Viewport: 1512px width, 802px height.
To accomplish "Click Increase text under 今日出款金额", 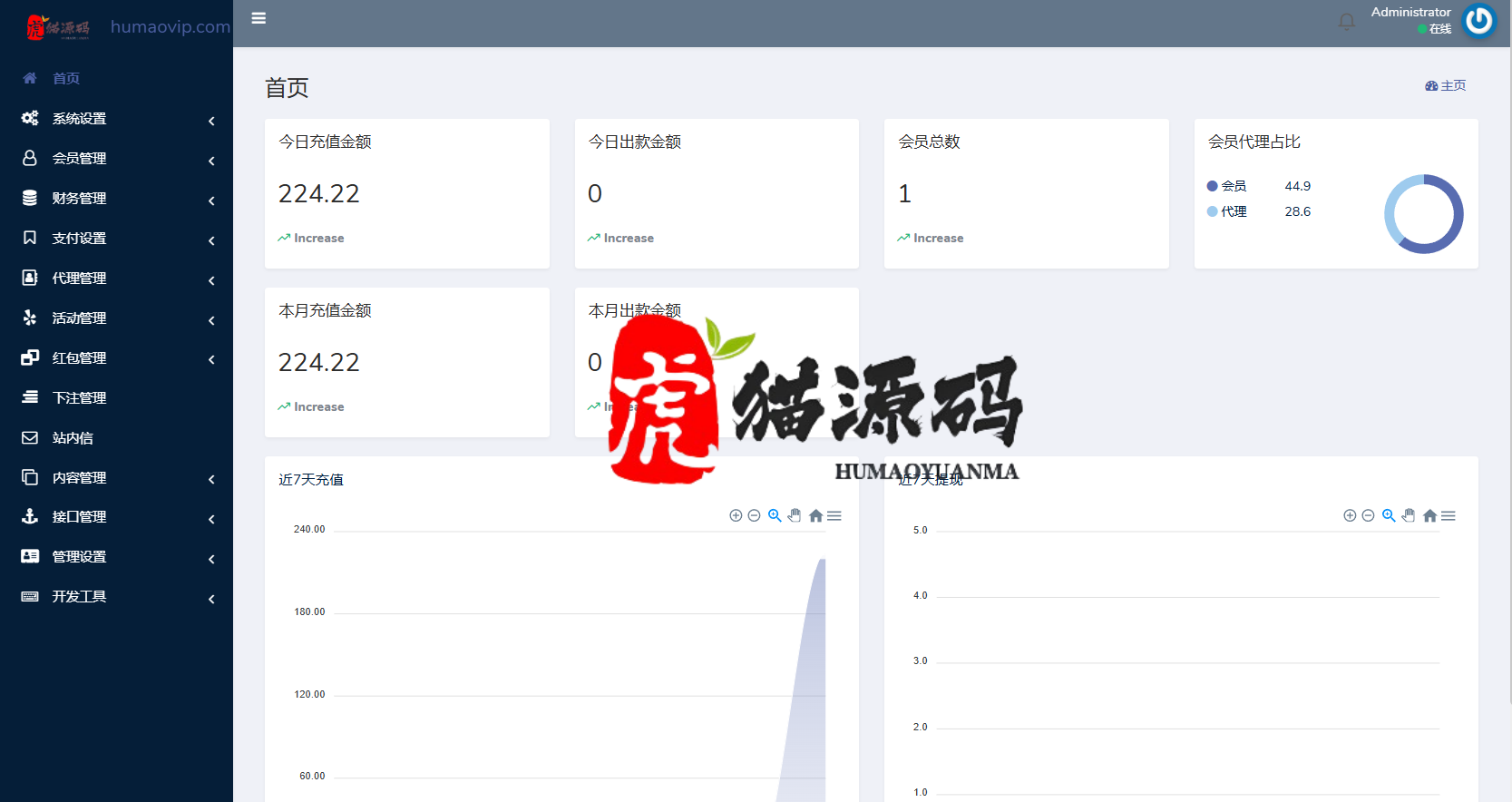I will [629, 238].
